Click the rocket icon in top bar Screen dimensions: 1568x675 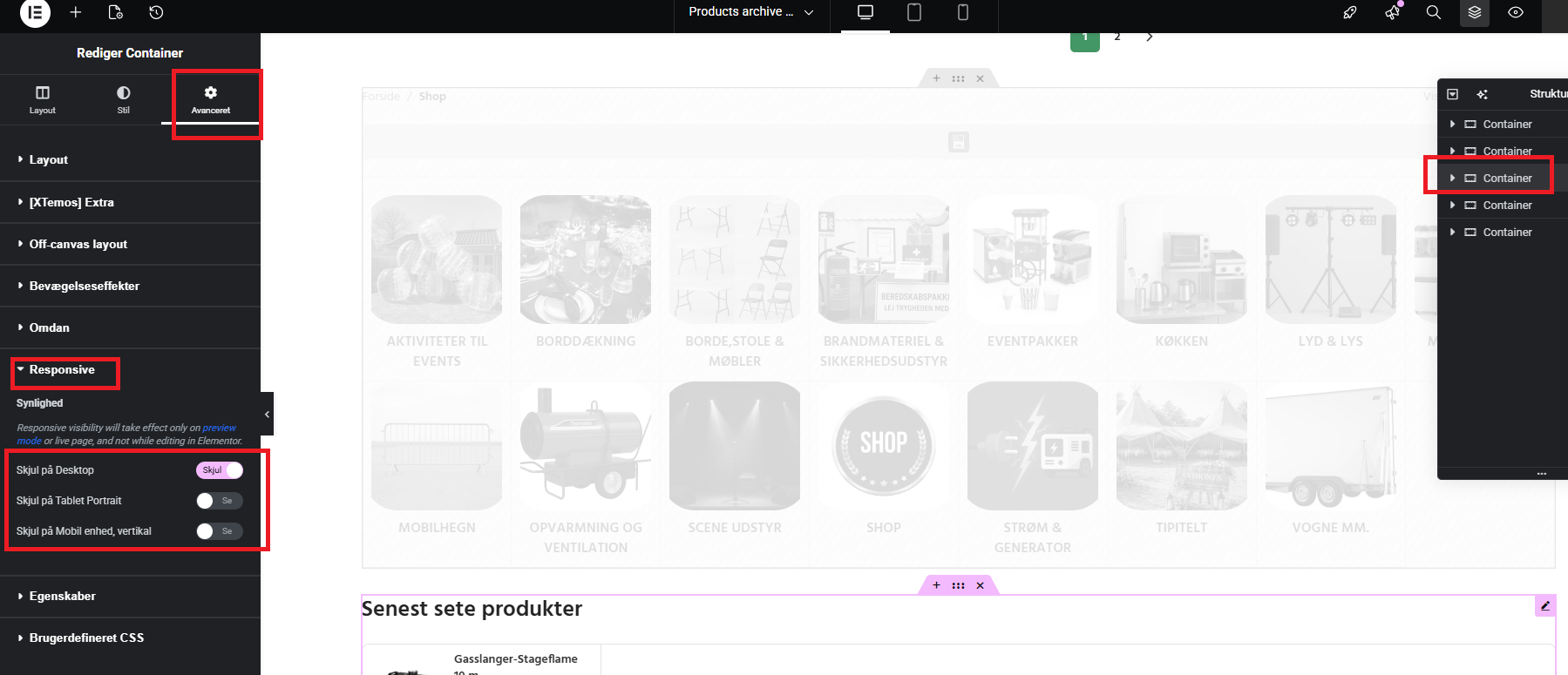coord(1350,12)
